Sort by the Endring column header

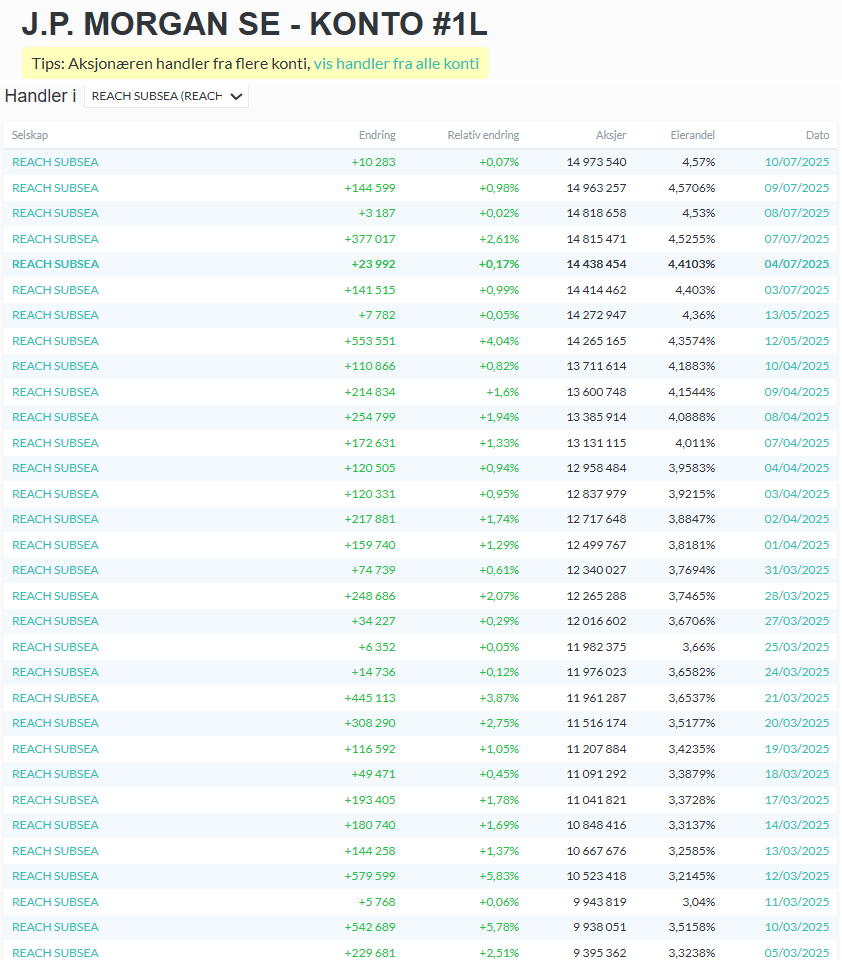click(377, 135)
